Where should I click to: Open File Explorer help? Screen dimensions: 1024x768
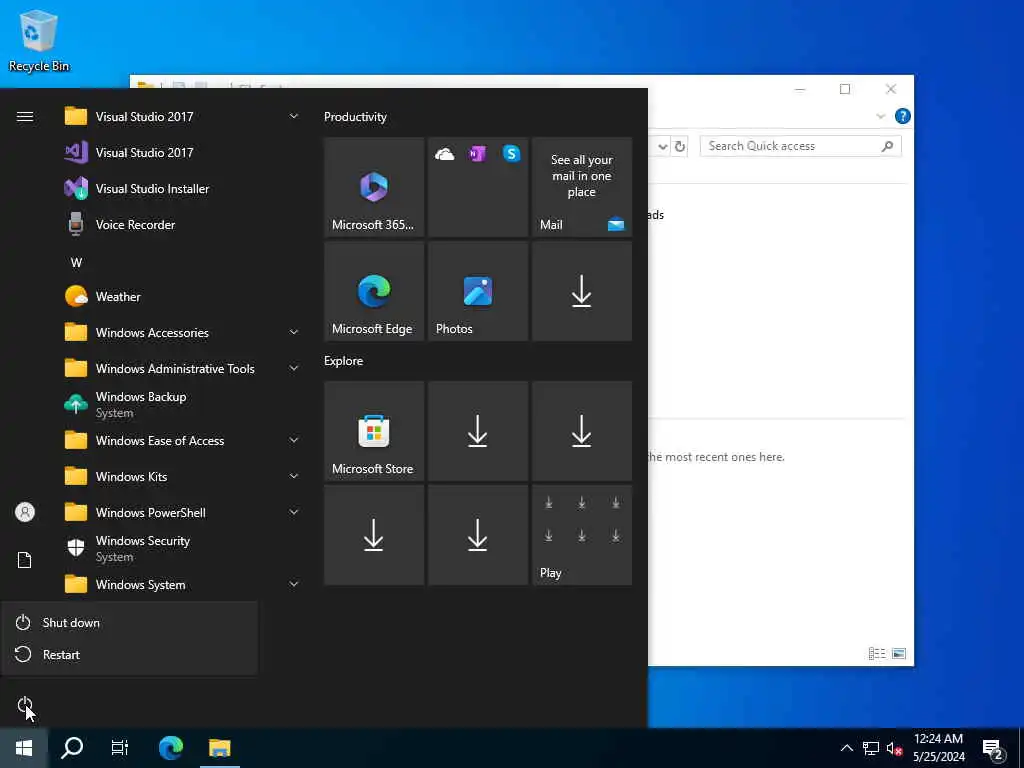903,116
